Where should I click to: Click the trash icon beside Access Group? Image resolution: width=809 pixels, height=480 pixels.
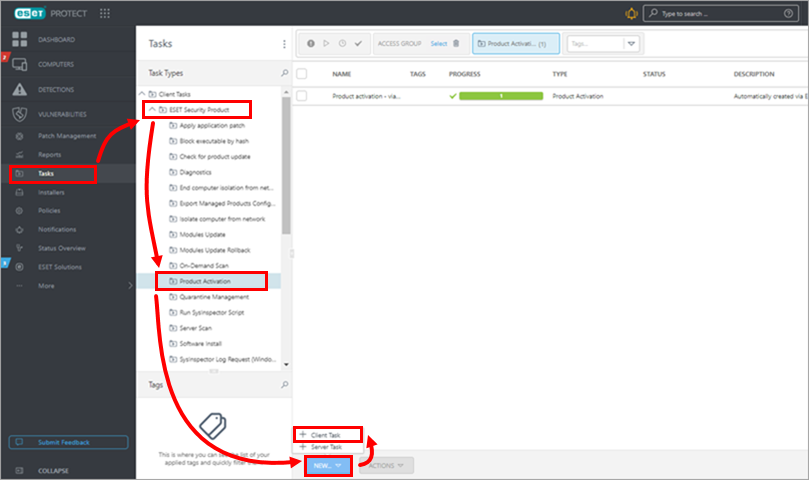(457, 44)
